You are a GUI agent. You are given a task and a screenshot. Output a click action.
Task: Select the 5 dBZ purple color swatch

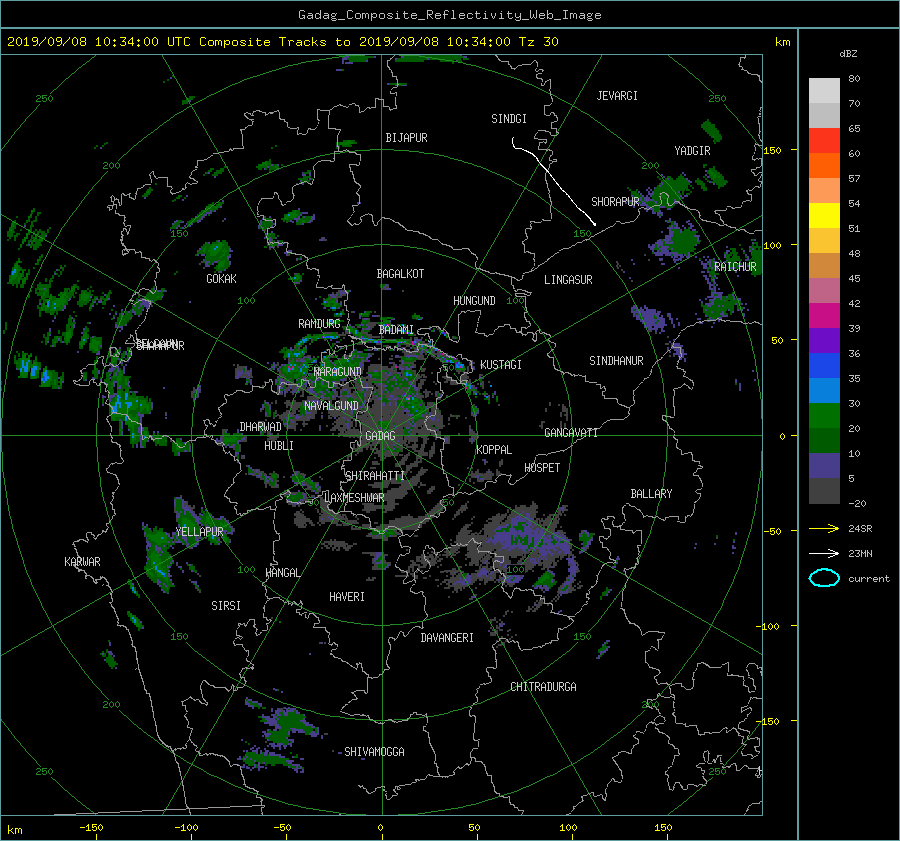click(x=824, y=465)
